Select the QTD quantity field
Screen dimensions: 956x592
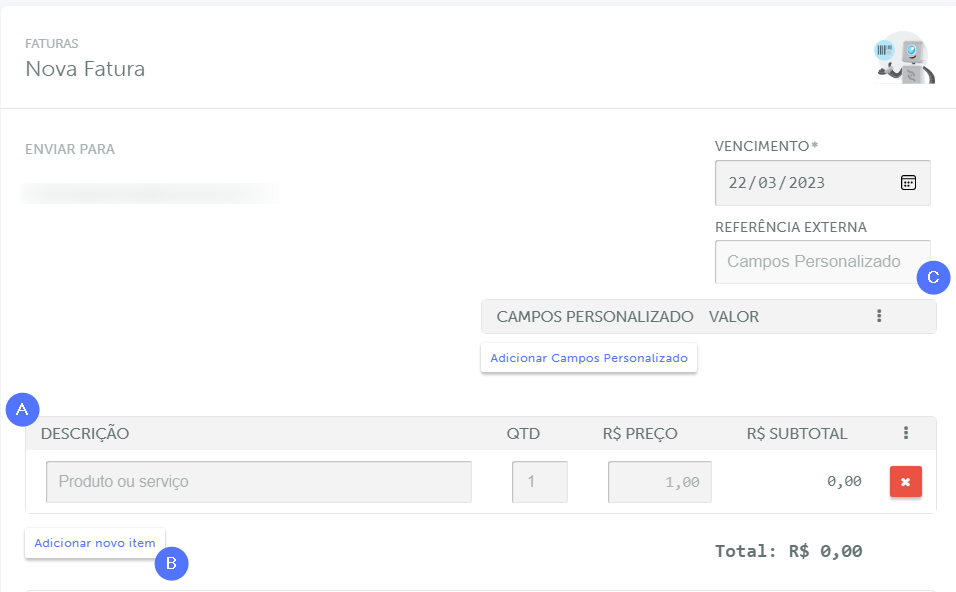539,482
